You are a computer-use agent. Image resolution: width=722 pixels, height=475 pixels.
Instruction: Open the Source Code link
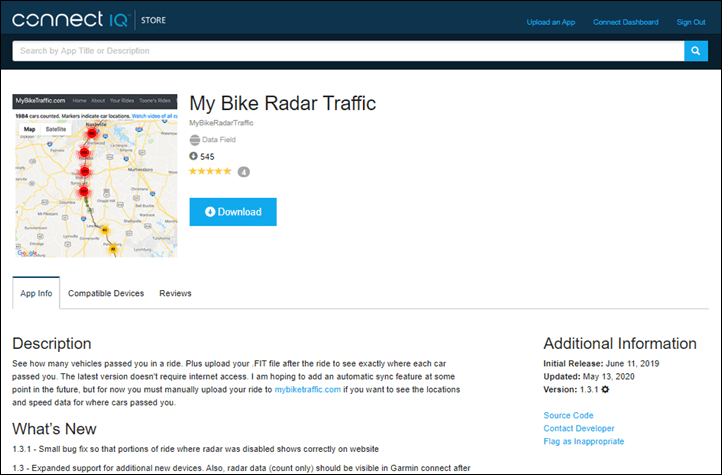[568, 415]
